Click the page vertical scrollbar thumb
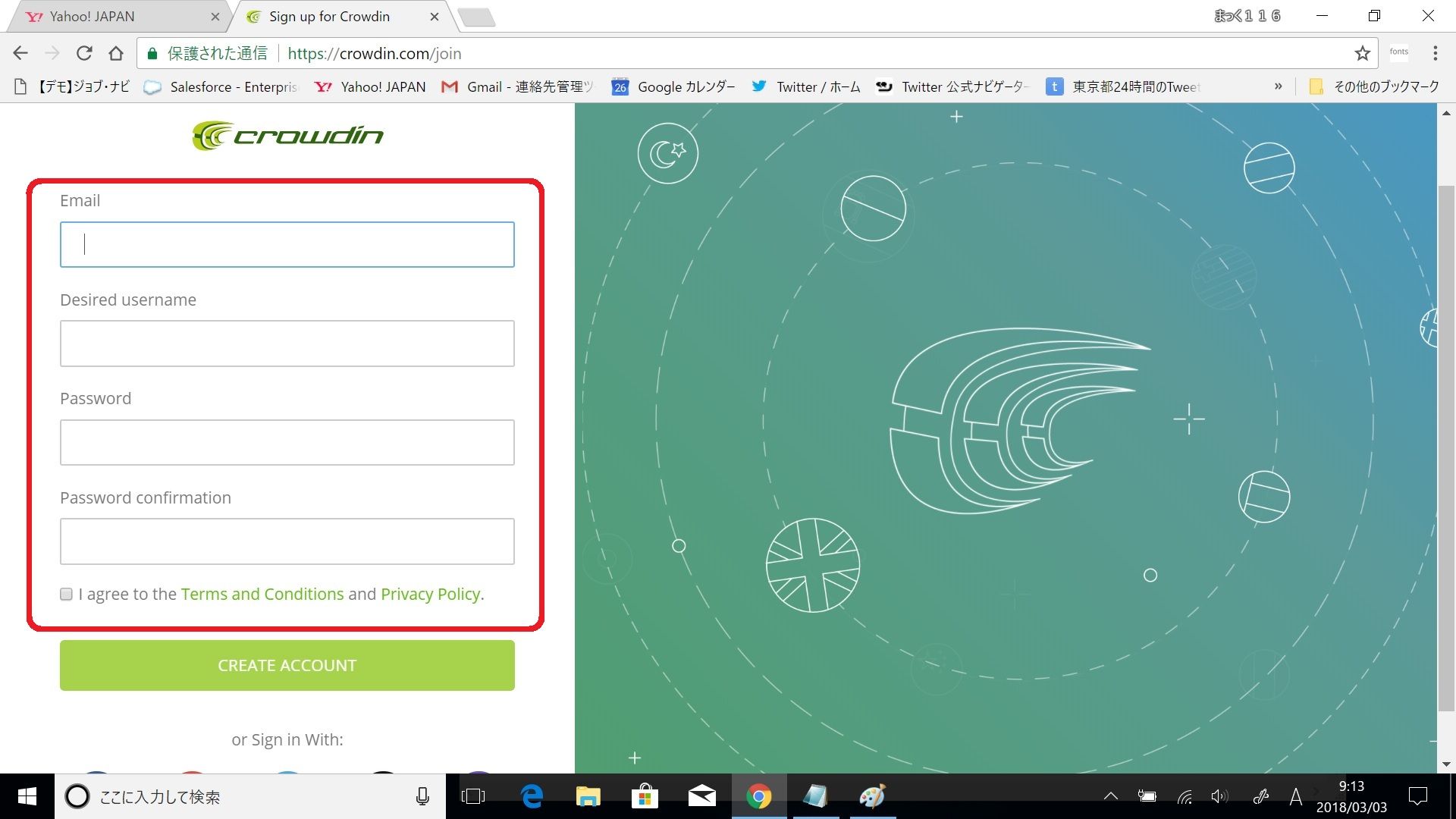1456x819 pixels. click(x=1446, y=448)
